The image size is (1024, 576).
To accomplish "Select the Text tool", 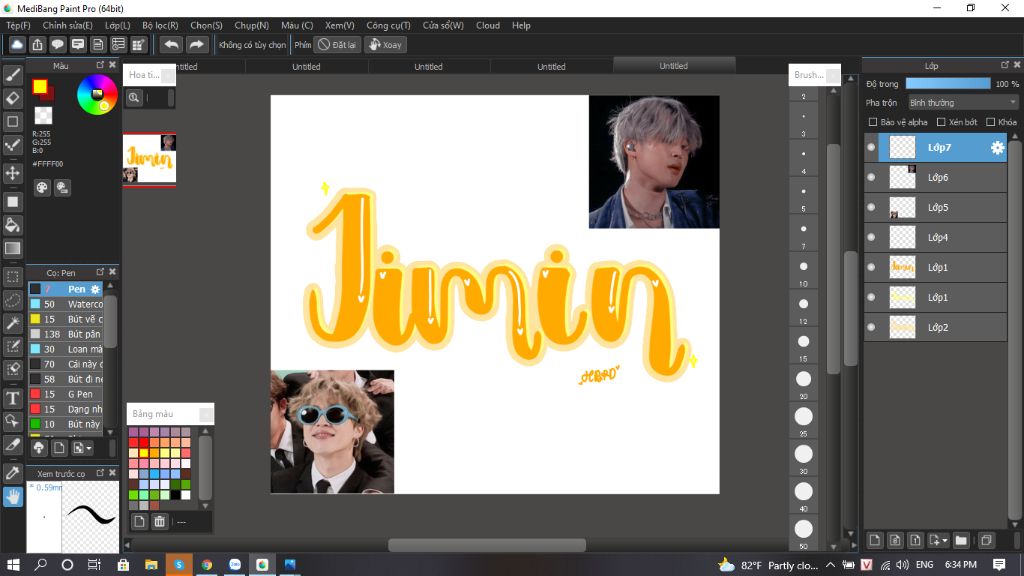I will coord(12,398).
